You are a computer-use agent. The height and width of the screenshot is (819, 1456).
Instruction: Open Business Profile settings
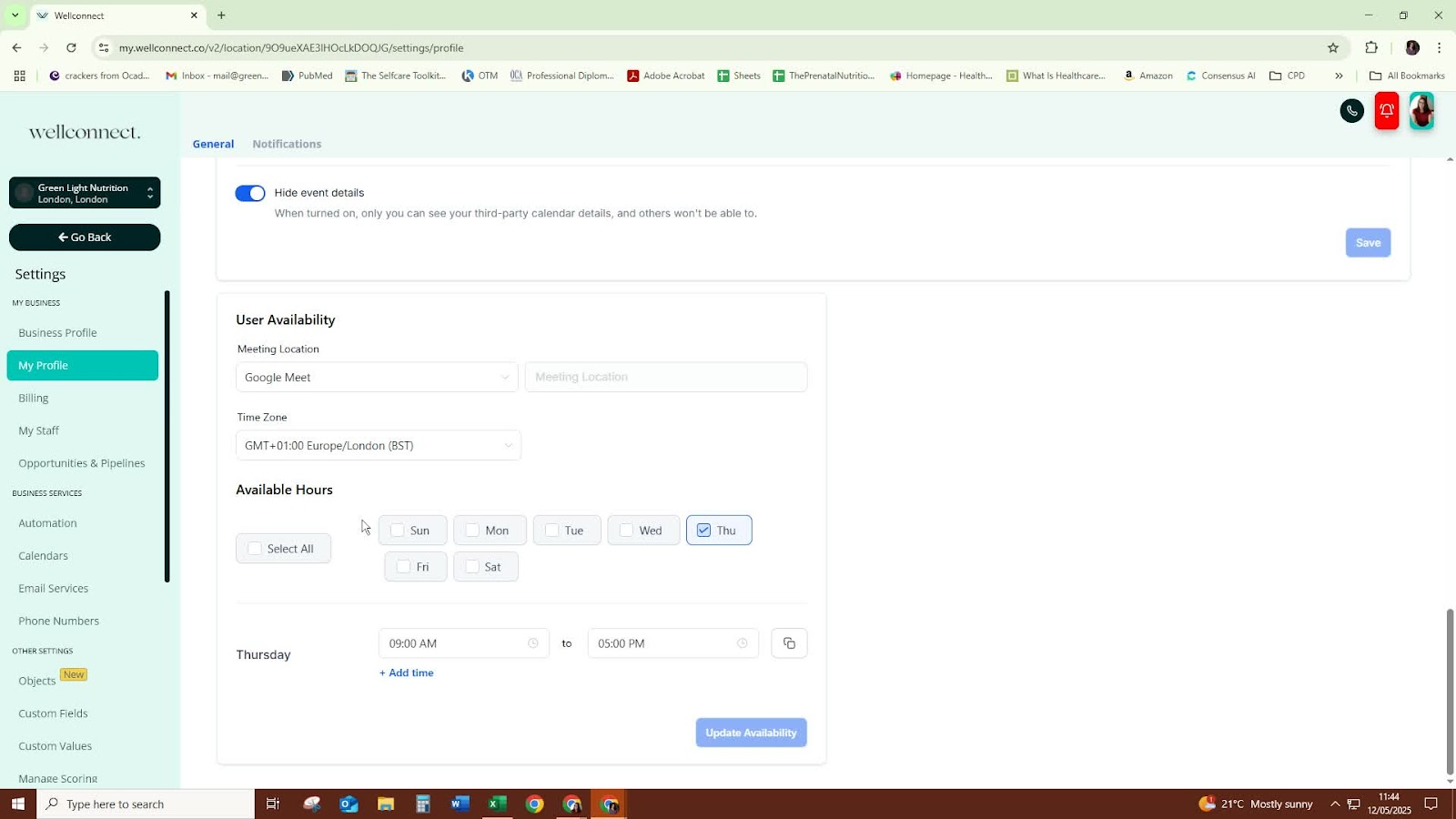(57, 333)
